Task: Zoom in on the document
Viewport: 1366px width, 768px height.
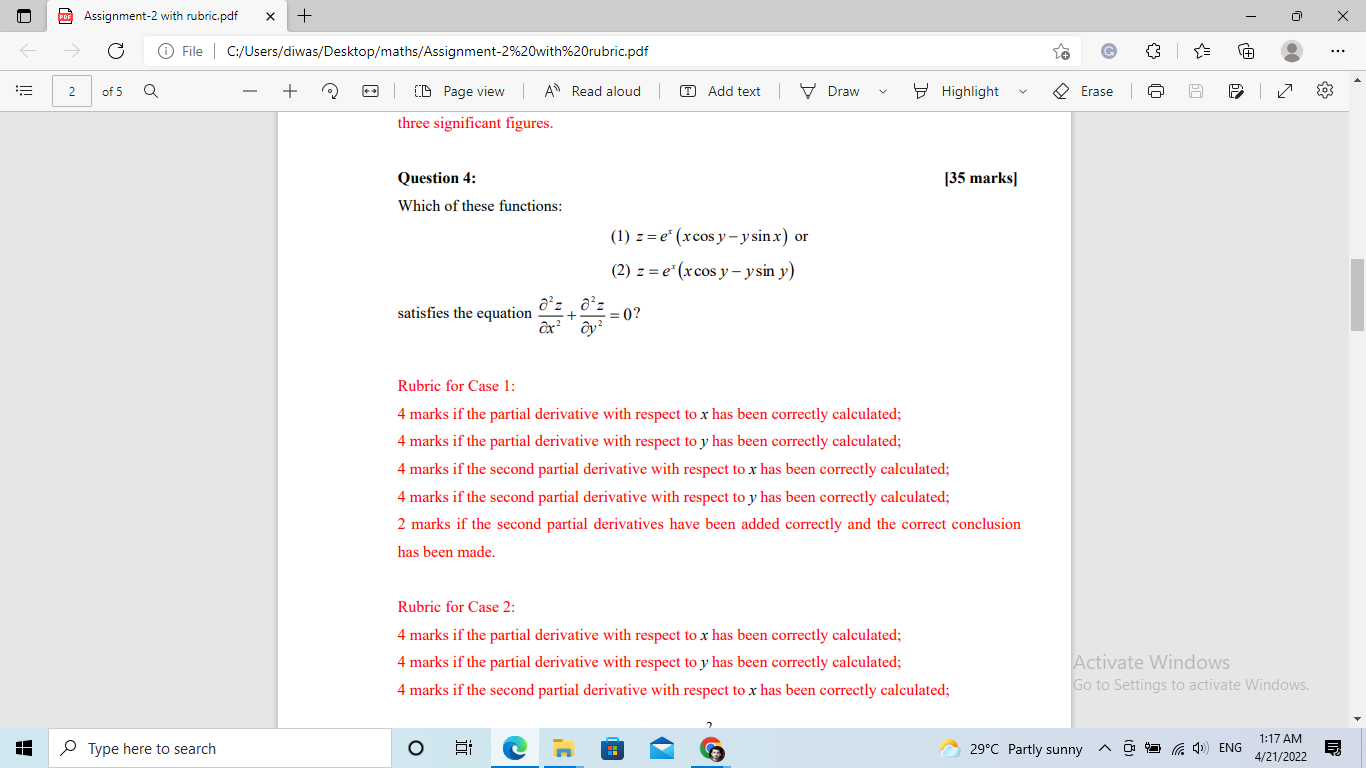Action: pyautogui.click(x=289, y=90)
